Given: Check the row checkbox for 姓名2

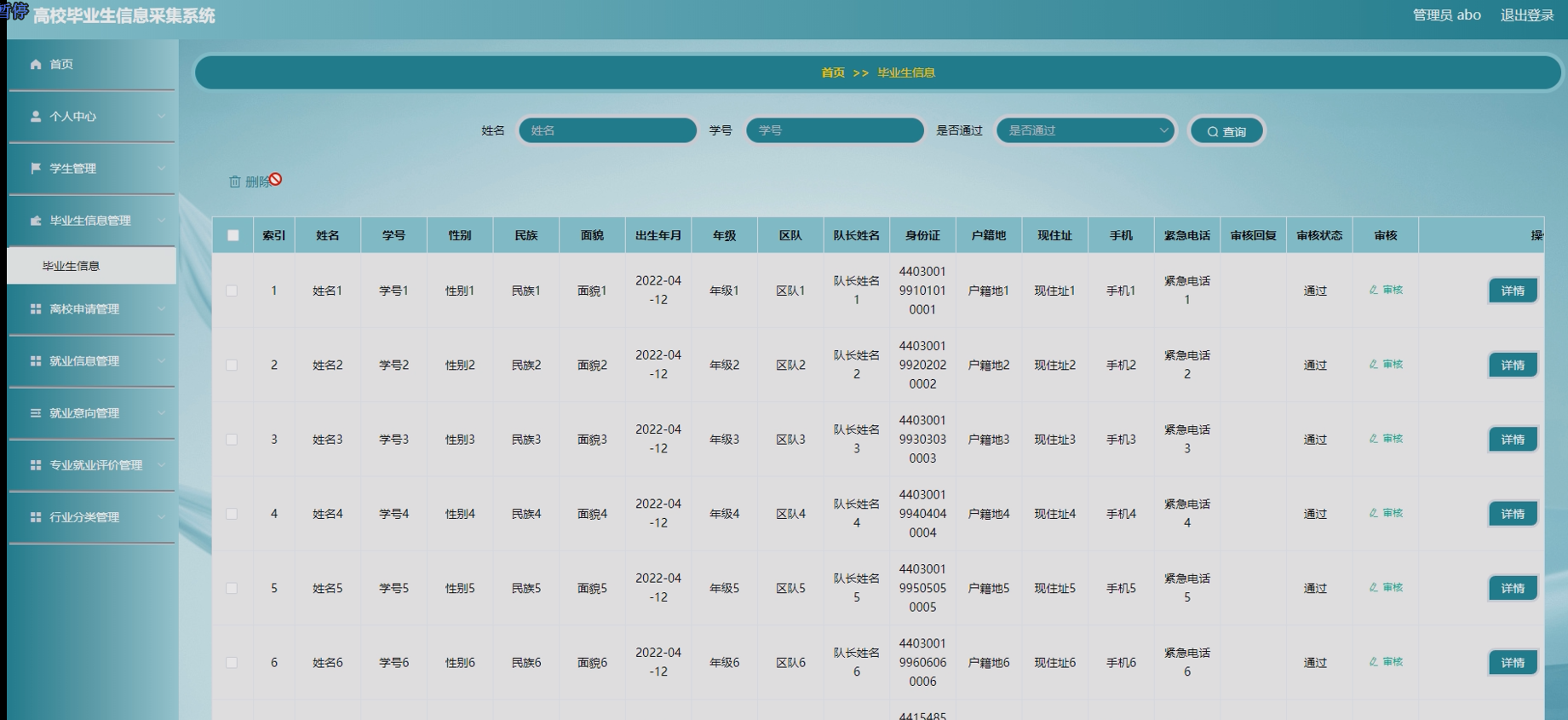Looking at the screenshot, I should tap(232, 365).
